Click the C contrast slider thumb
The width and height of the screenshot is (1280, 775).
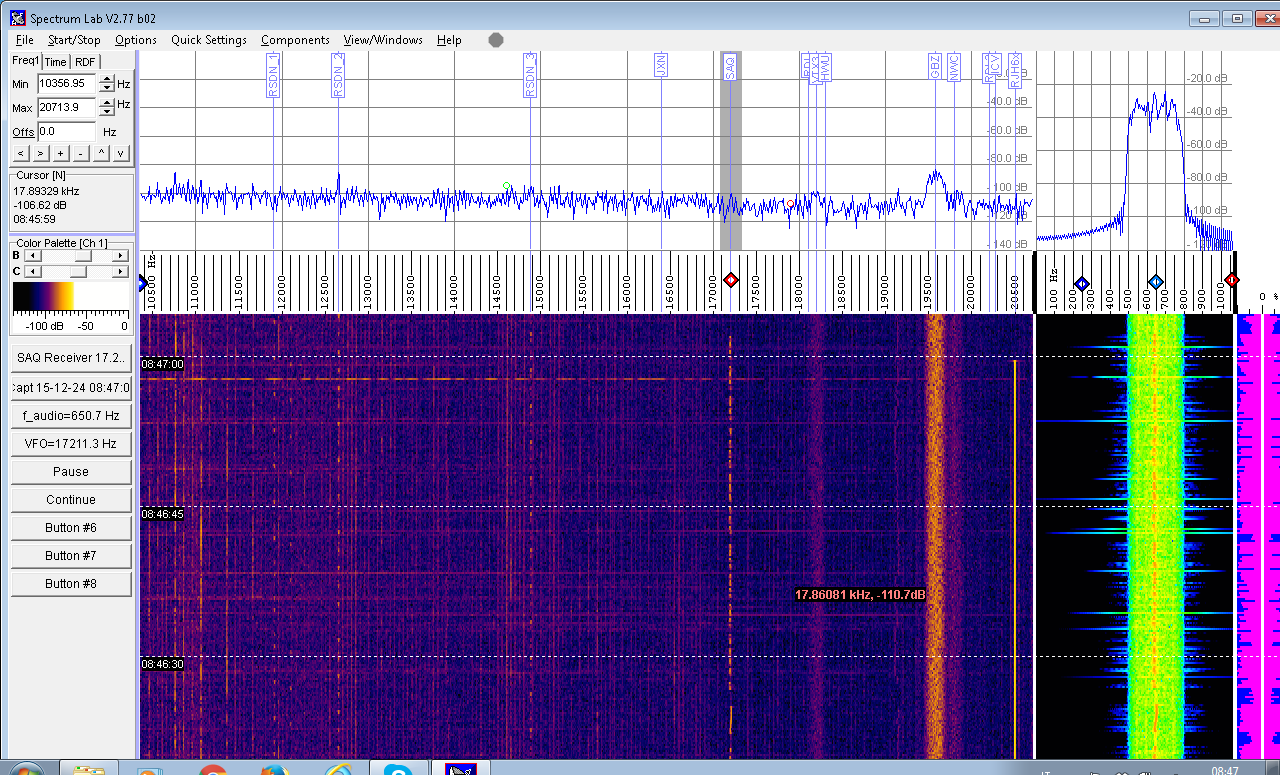[x=78, y=271]
